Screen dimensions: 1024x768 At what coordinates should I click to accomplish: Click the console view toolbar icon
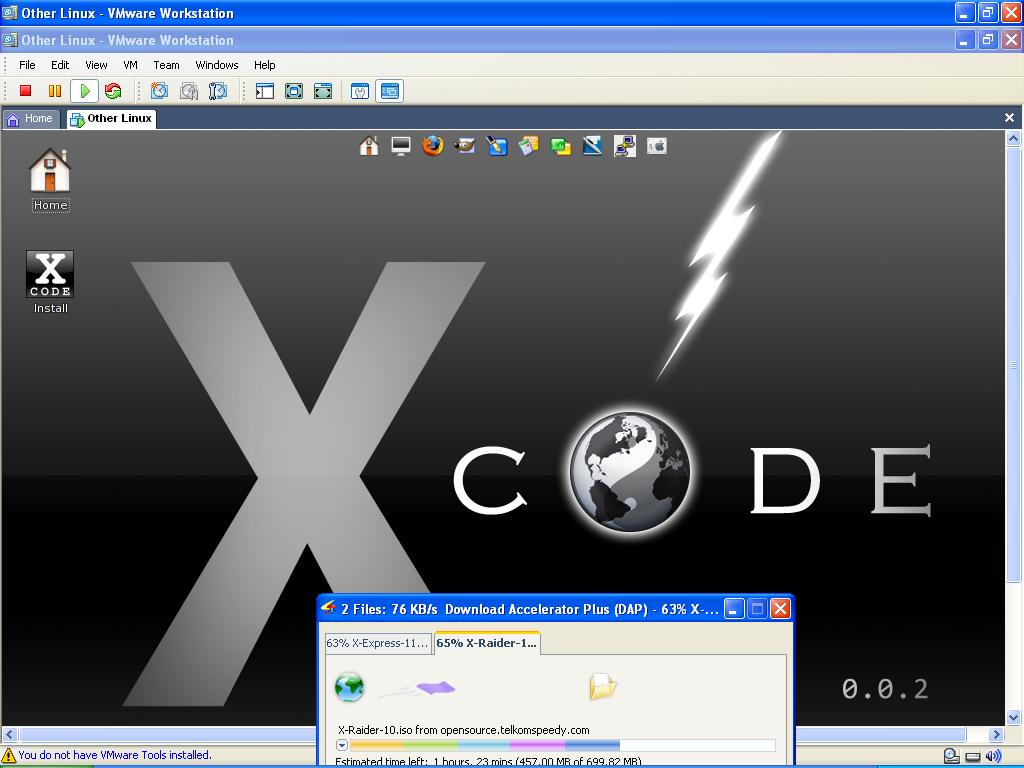tap(389, 91)
